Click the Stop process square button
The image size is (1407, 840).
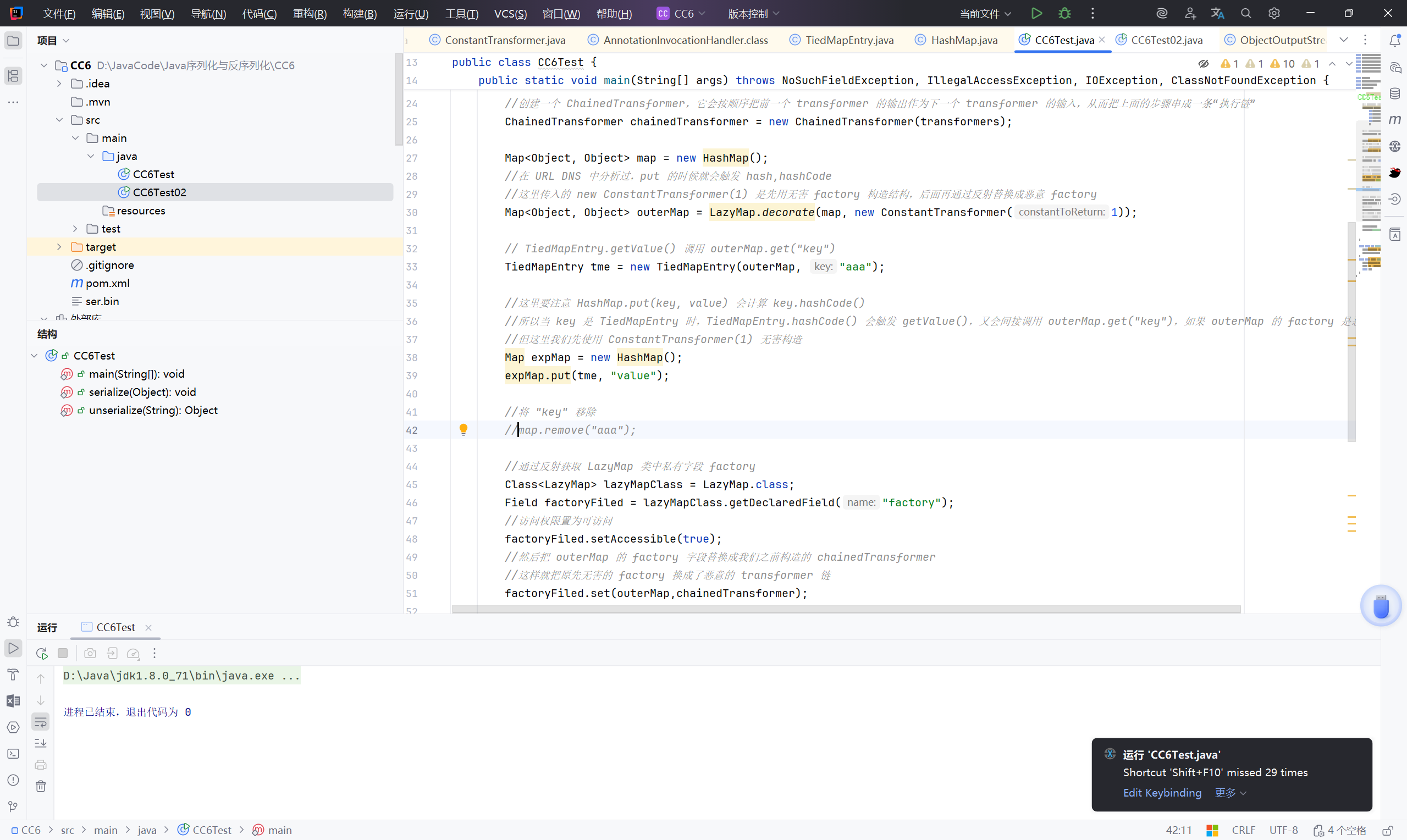tap(63, 653)
